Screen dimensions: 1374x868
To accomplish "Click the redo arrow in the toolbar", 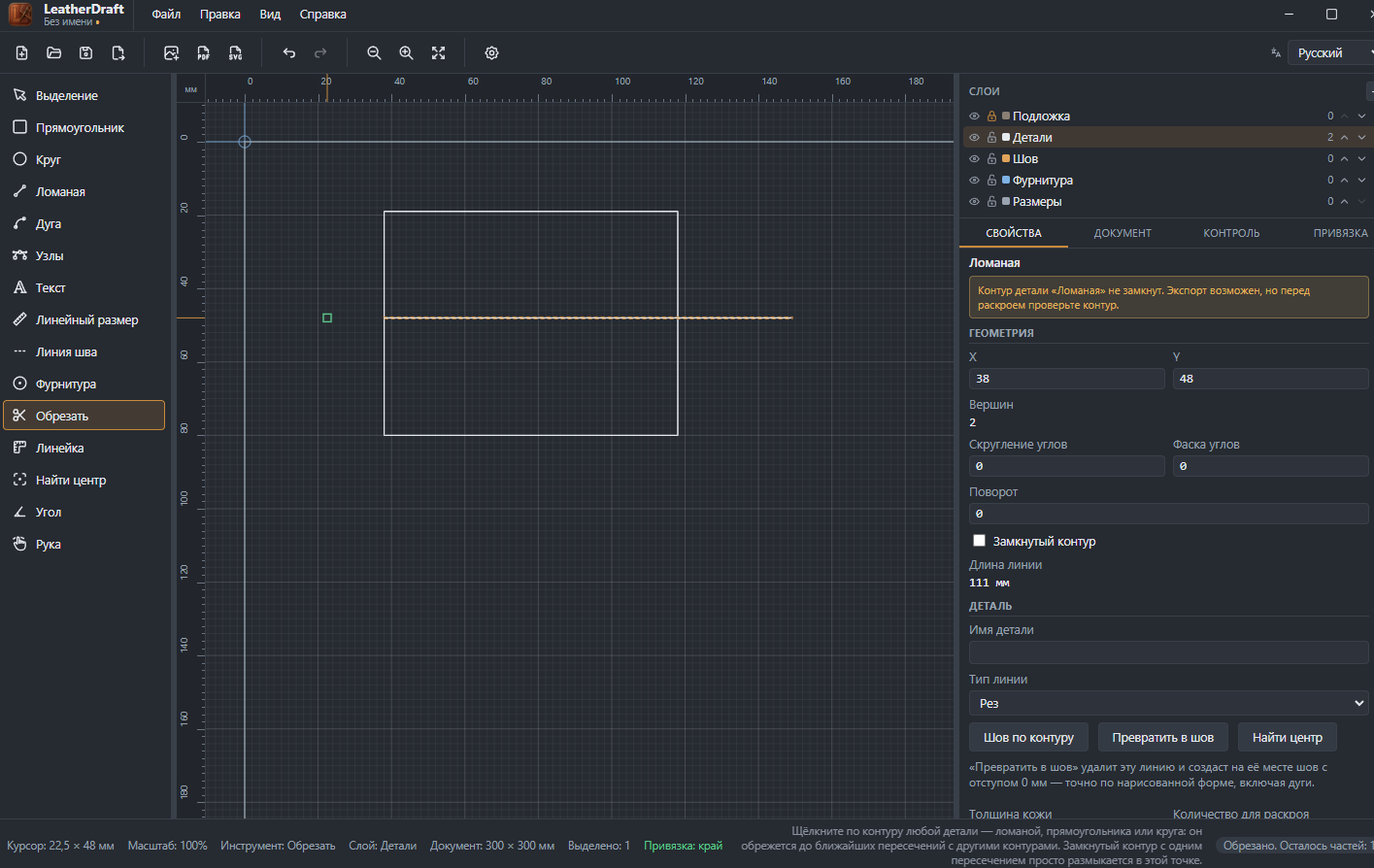I will [x=321, y=53].
